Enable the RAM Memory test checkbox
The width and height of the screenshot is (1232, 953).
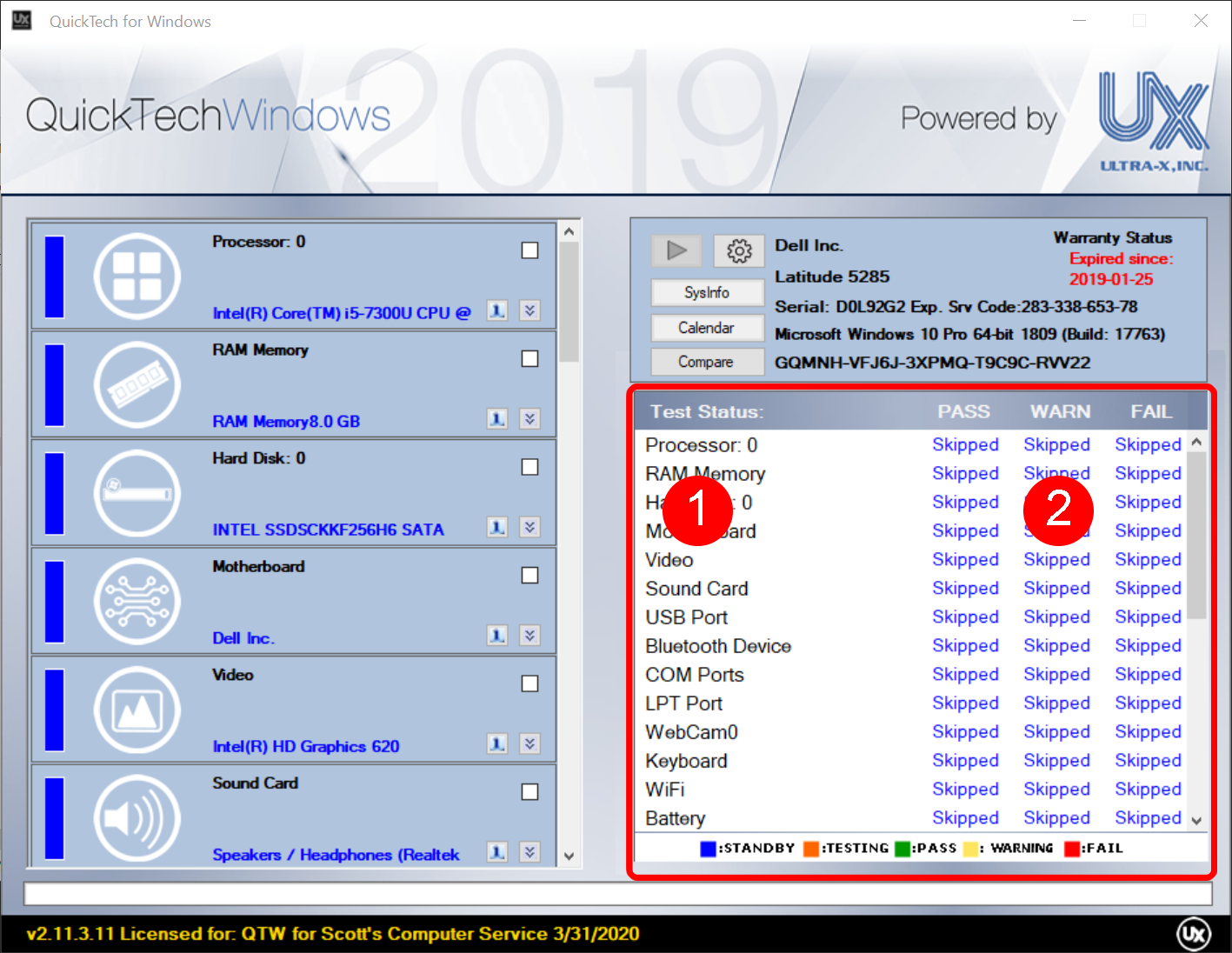(x=529, y=358)
